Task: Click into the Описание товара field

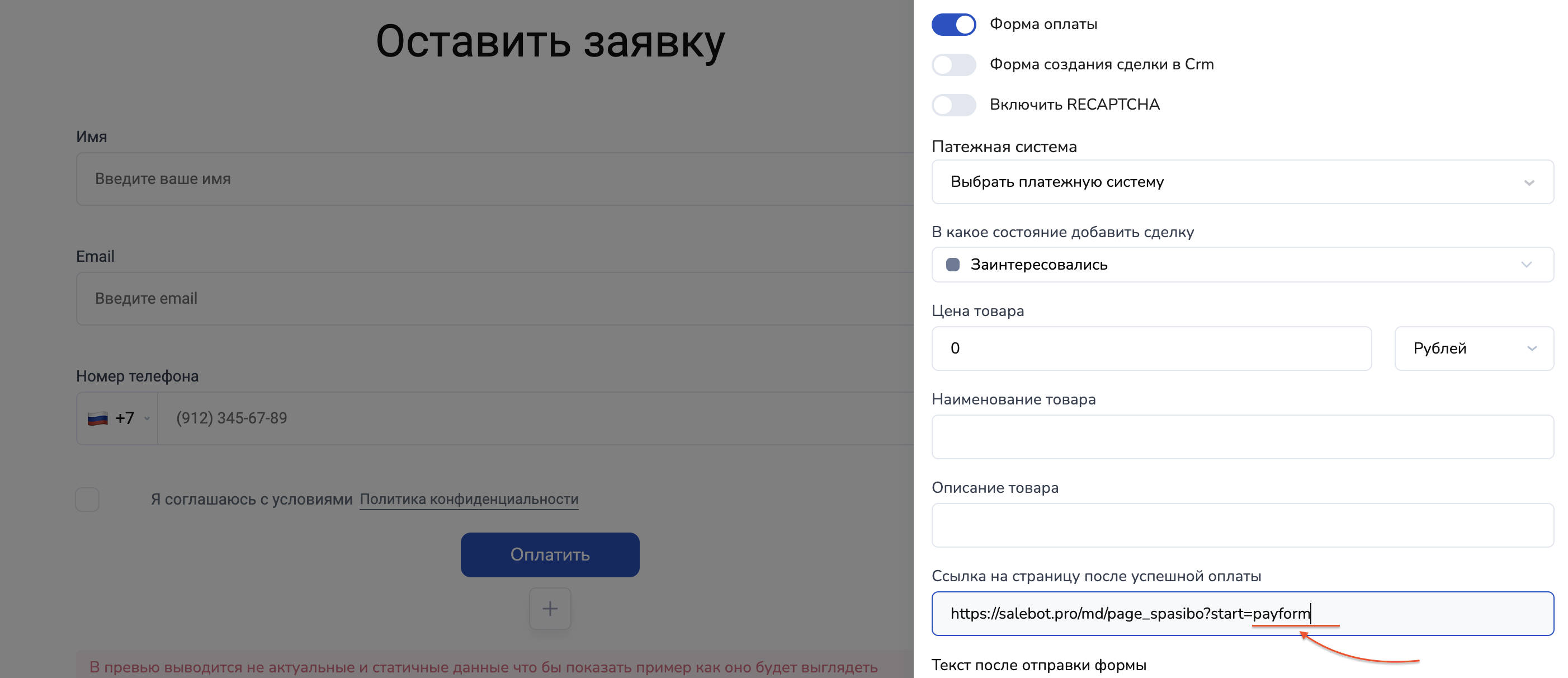Action: pos(1242,525)
